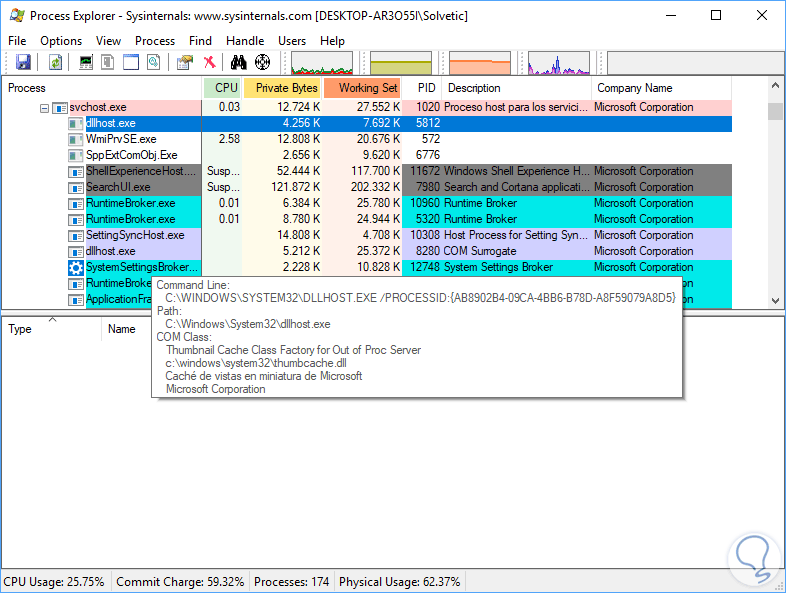Toggle the Show Process Tree toolbar icon

pos(109,63)
